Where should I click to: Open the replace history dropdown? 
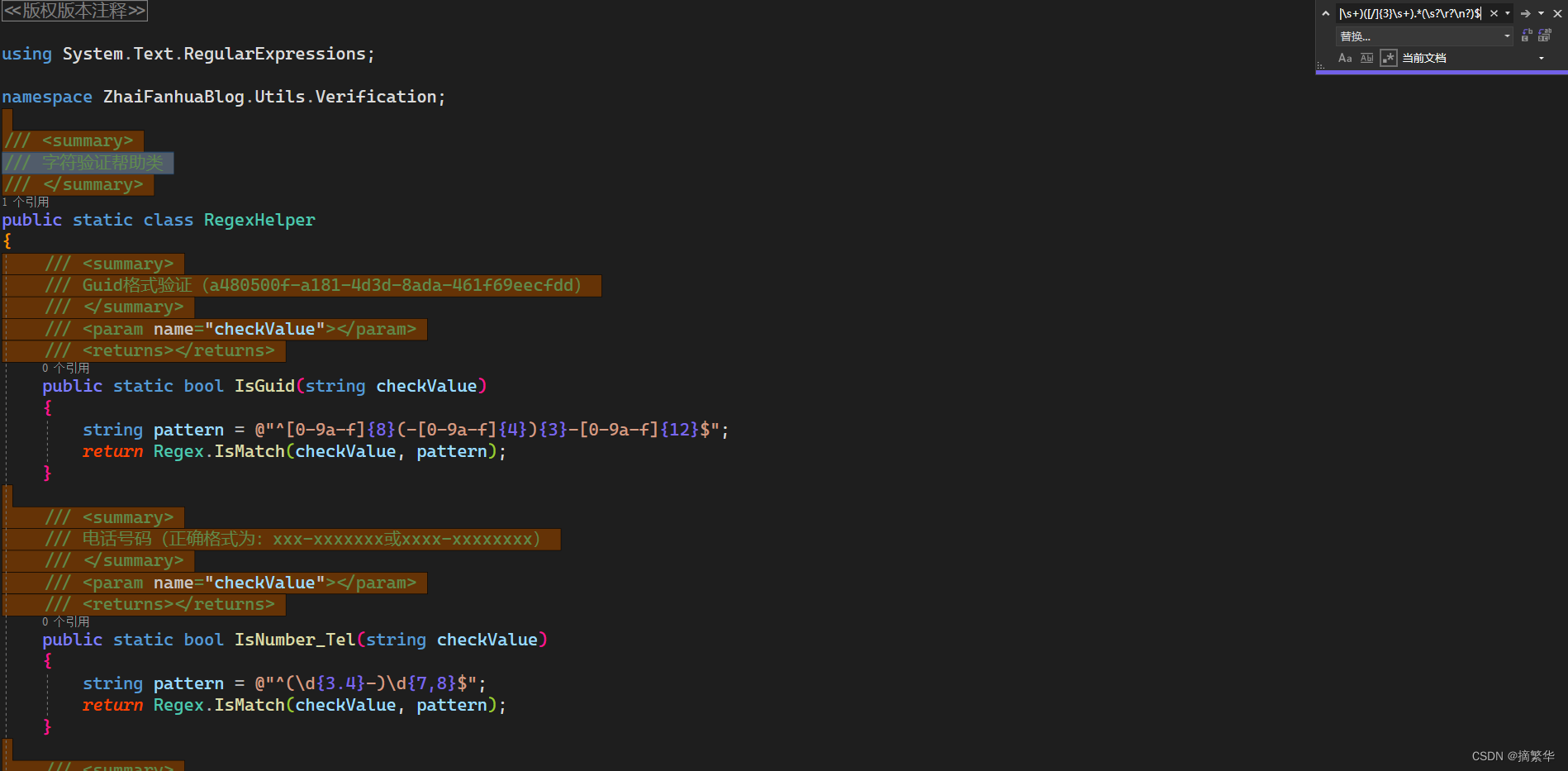1507,36
